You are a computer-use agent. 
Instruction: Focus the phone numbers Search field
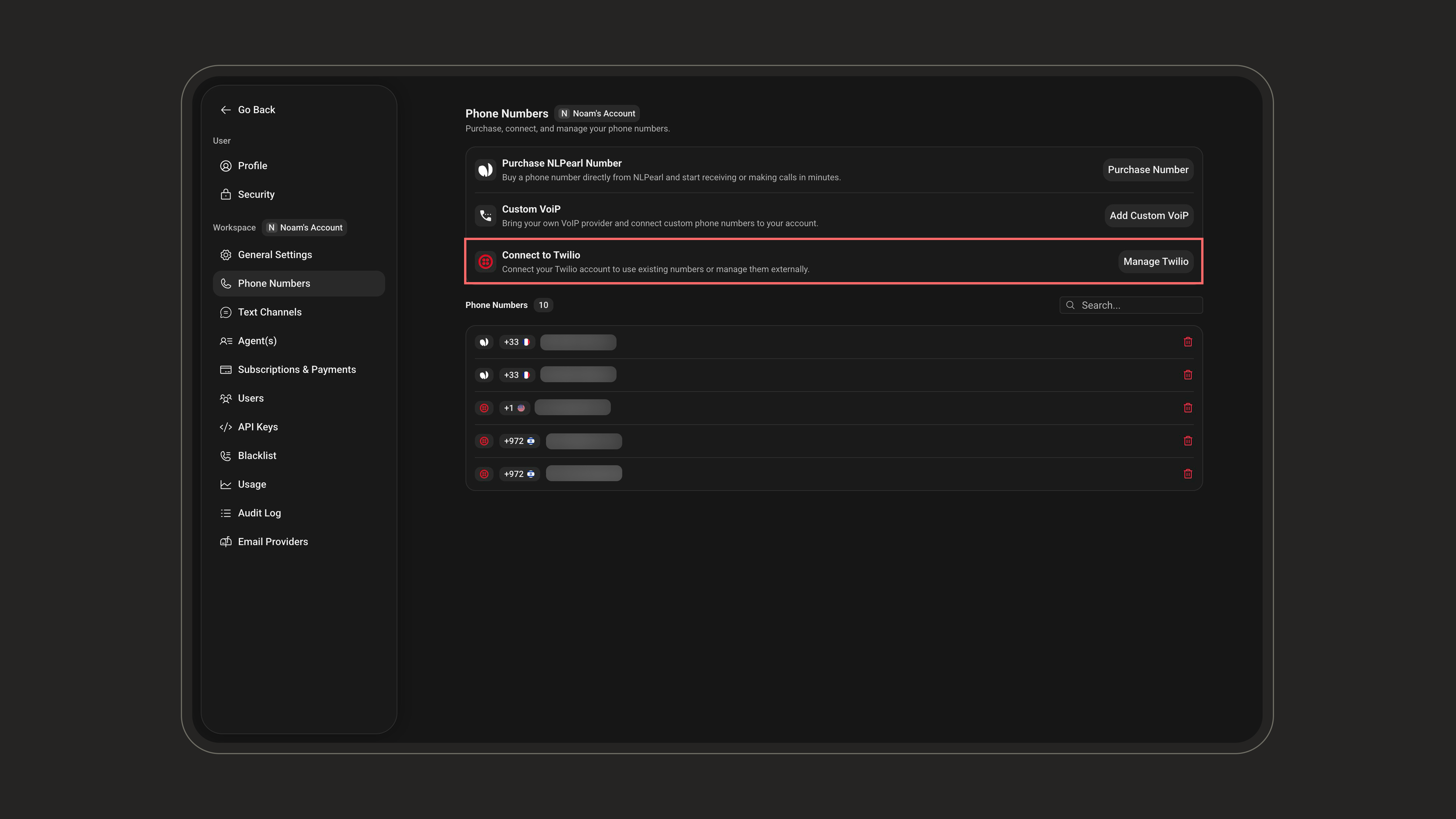(x=1130, y=305)
